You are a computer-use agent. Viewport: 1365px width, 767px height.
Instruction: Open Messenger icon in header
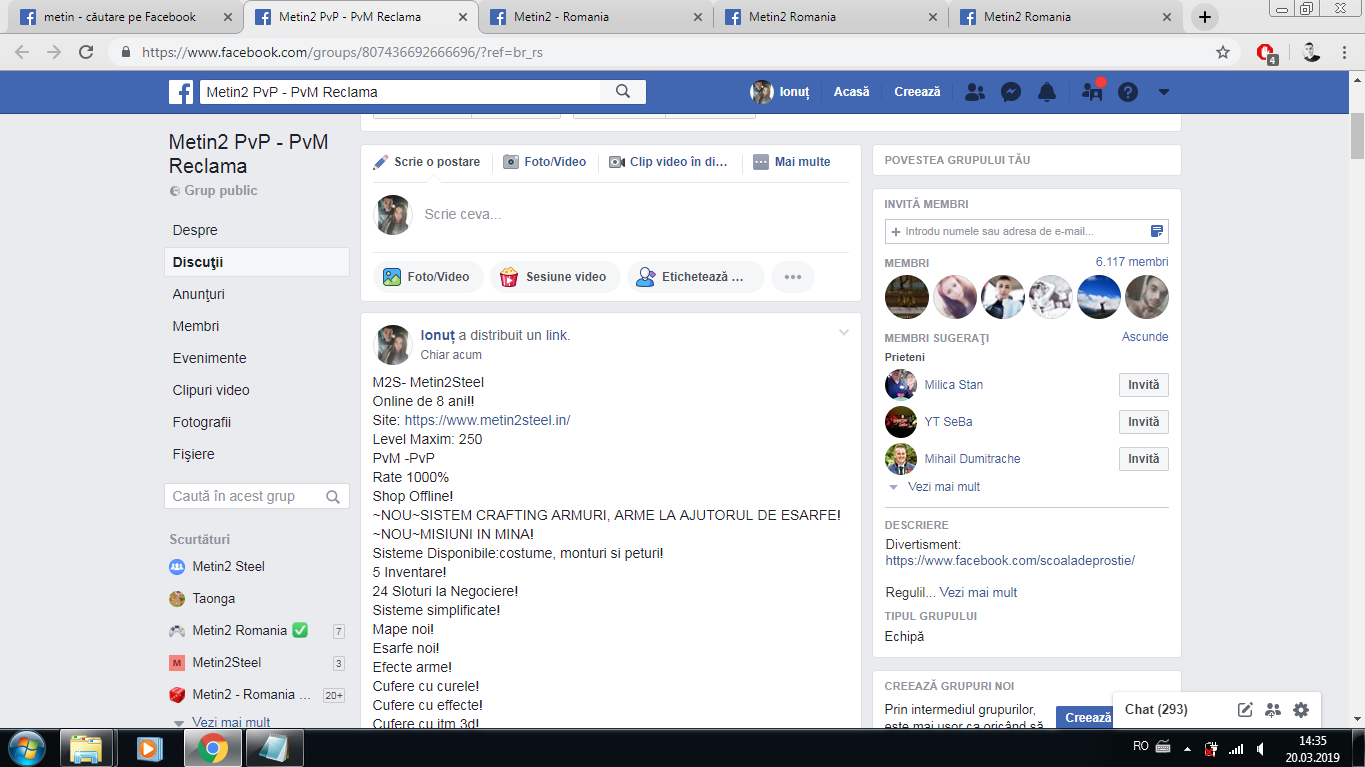click(x=1011, y=92)
